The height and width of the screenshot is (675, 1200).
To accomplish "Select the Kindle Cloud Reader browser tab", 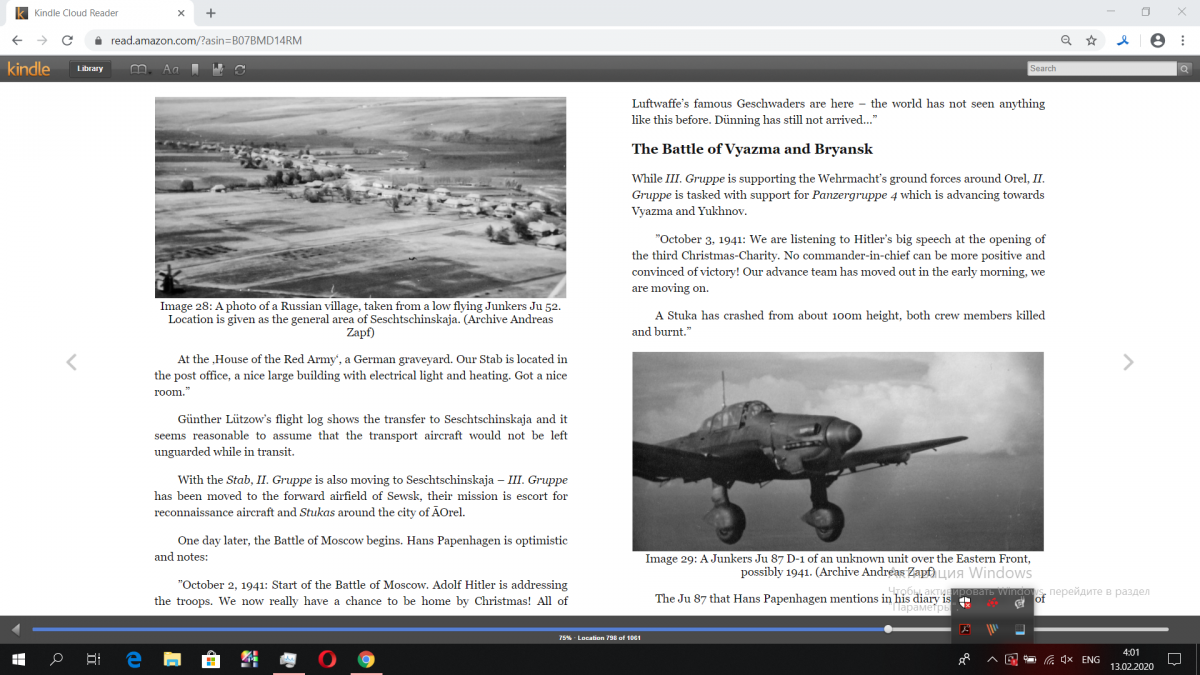I will coord(95,13).
